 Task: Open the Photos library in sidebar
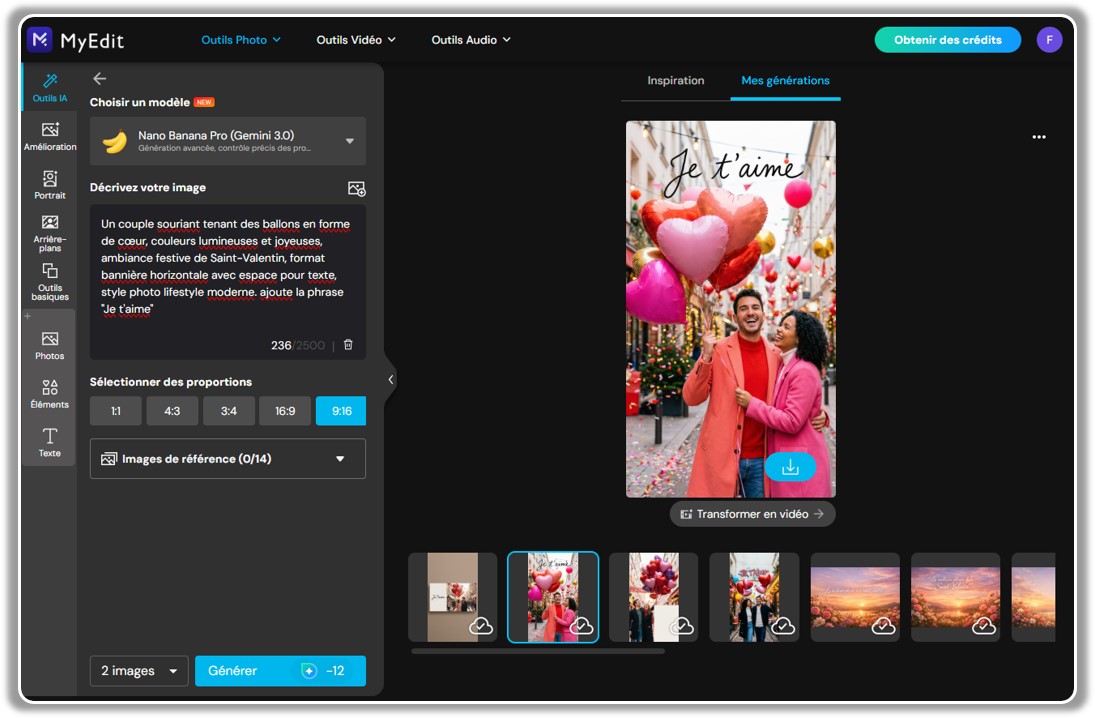point(50,346)
